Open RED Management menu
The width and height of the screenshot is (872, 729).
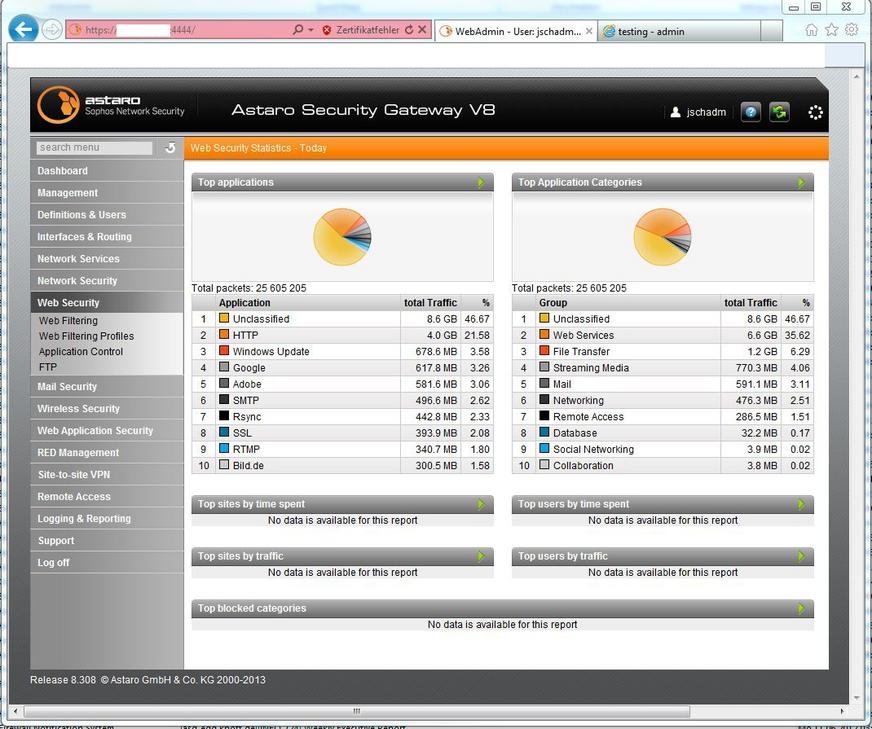[106, 453]
